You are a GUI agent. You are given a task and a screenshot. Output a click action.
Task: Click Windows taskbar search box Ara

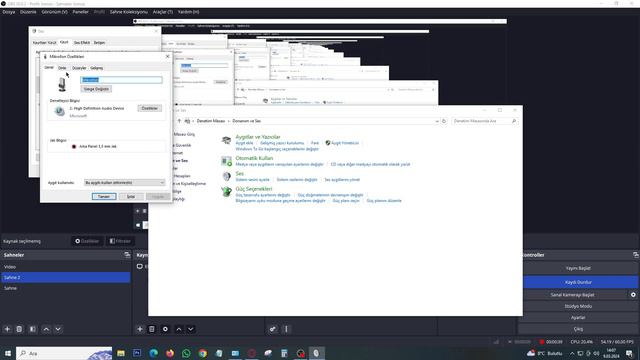coord(64,353)
